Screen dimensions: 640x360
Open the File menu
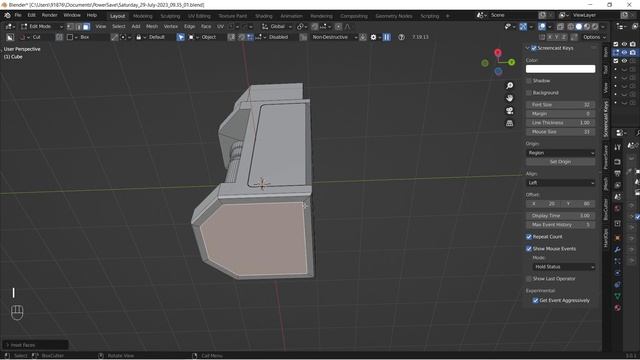(18, 16)
